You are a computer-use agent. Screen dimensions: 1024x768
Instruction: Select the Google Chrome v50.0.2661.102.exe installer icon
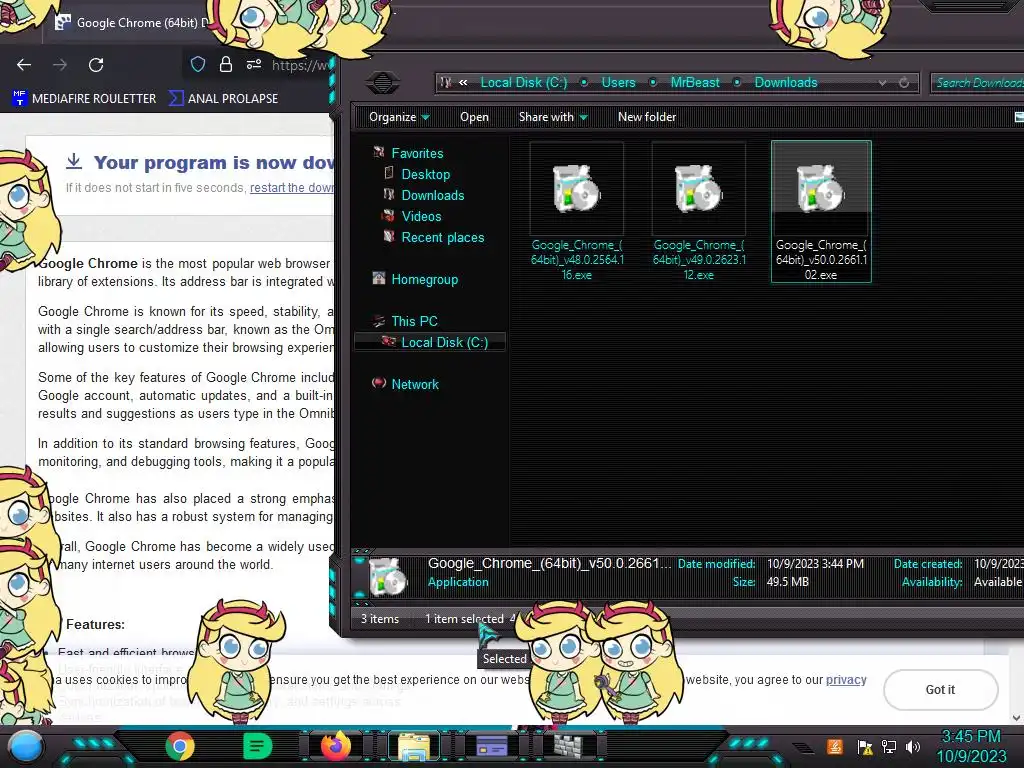[x=821, y=212]
